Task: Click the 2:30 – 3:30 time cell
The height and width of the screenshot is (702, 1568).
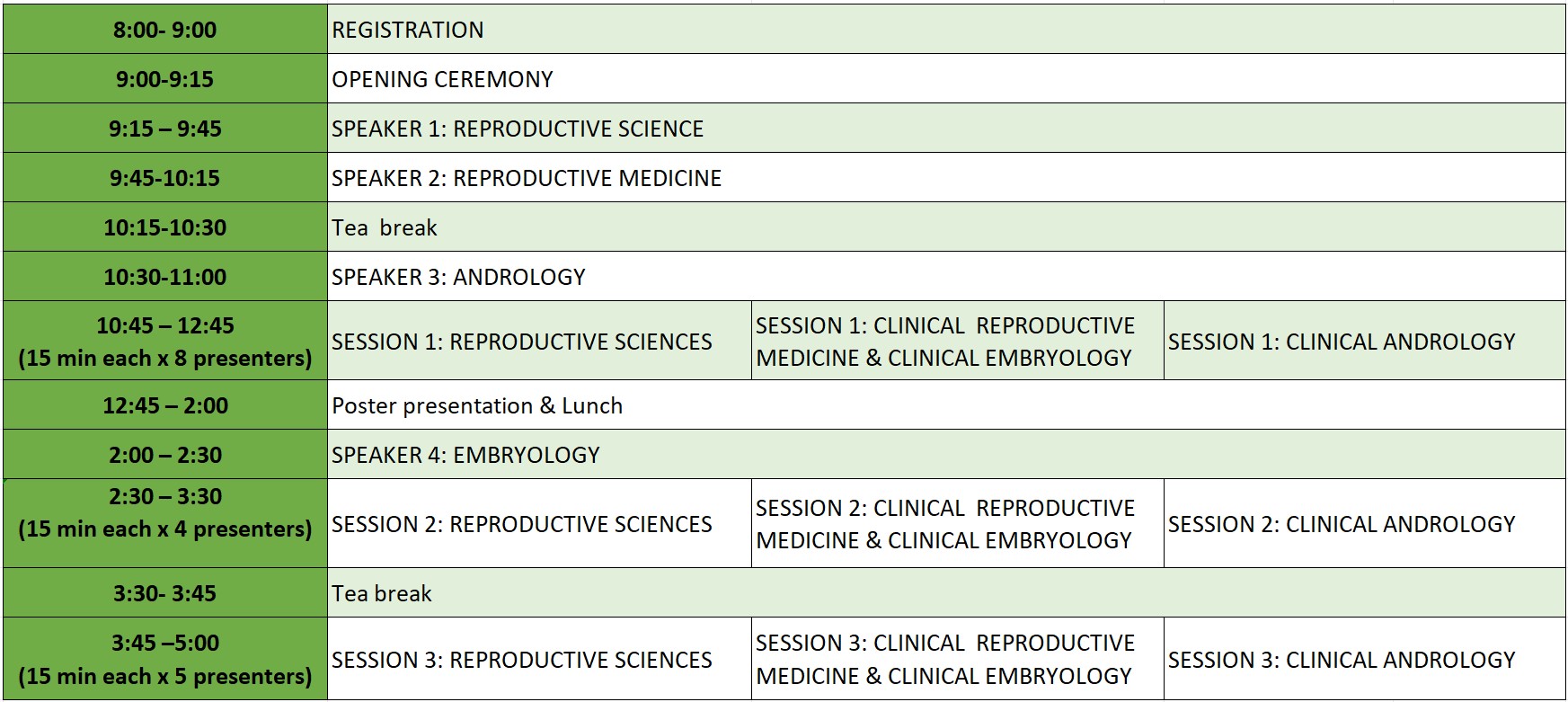Action: [164, 513]
